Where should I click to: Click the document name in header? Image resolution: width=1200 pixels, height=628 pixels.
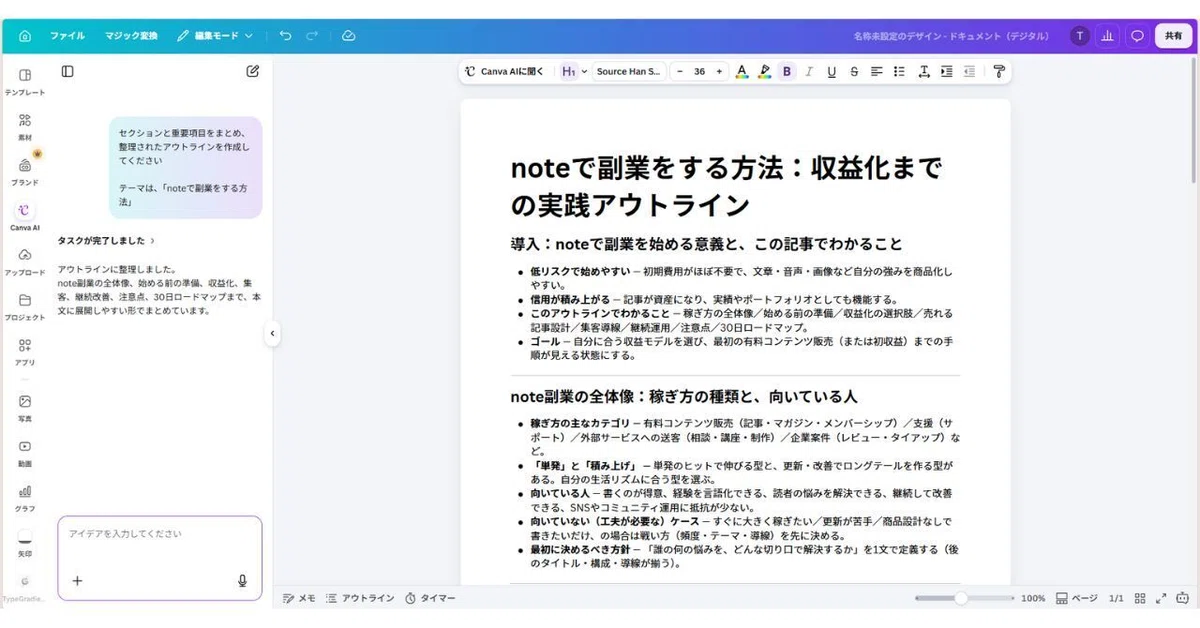(951, 36)
